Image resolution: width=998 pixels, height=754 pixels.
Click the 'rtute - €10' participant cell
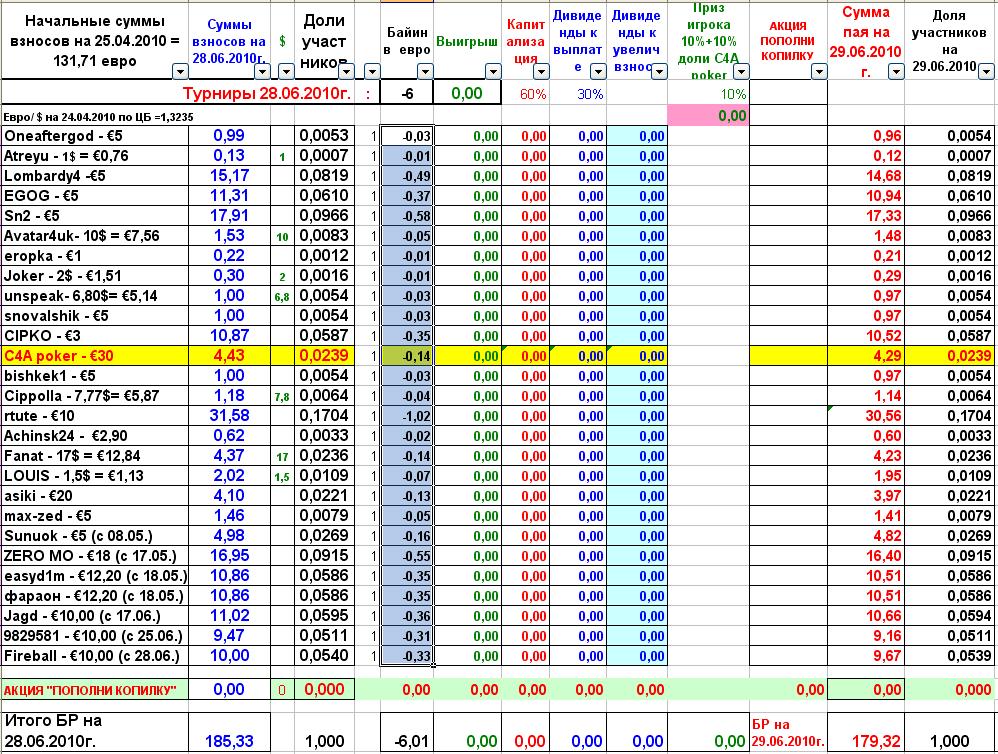pyautogui.click(x=95, y=415)
